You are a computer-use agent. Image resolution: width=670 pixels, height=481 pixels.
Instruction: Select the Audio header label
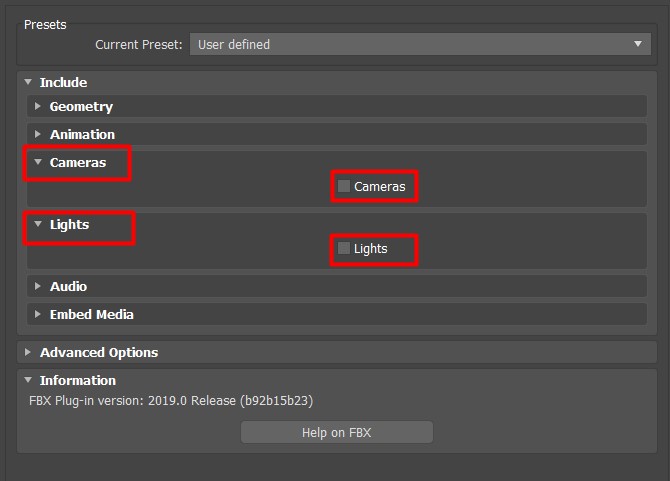click(x=68, y=287)
